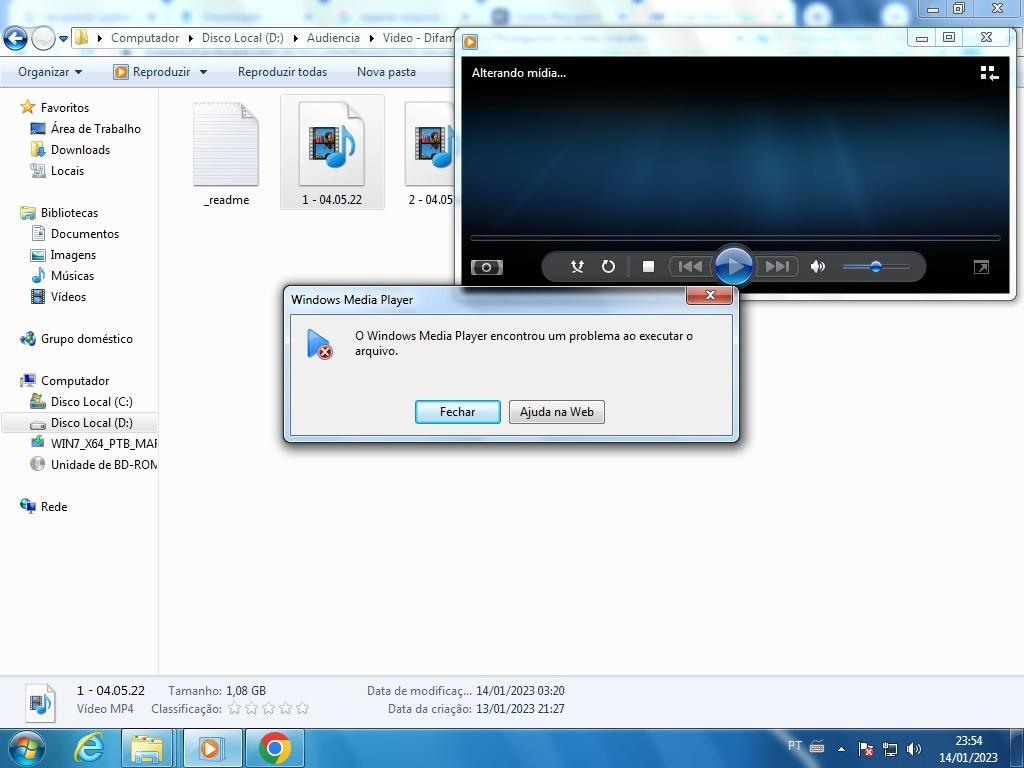Open Ajuda na Web for the error
The width and height of the screenshot is (1024, 768).
(x=556, y=412)
